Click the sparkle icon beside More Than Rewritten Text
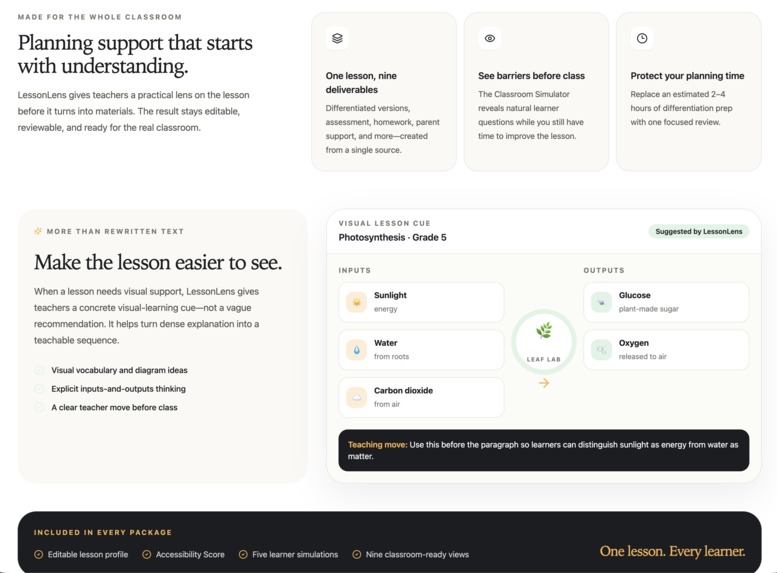The height and width of the screenshot is (573, 777). tap(38, 231)
